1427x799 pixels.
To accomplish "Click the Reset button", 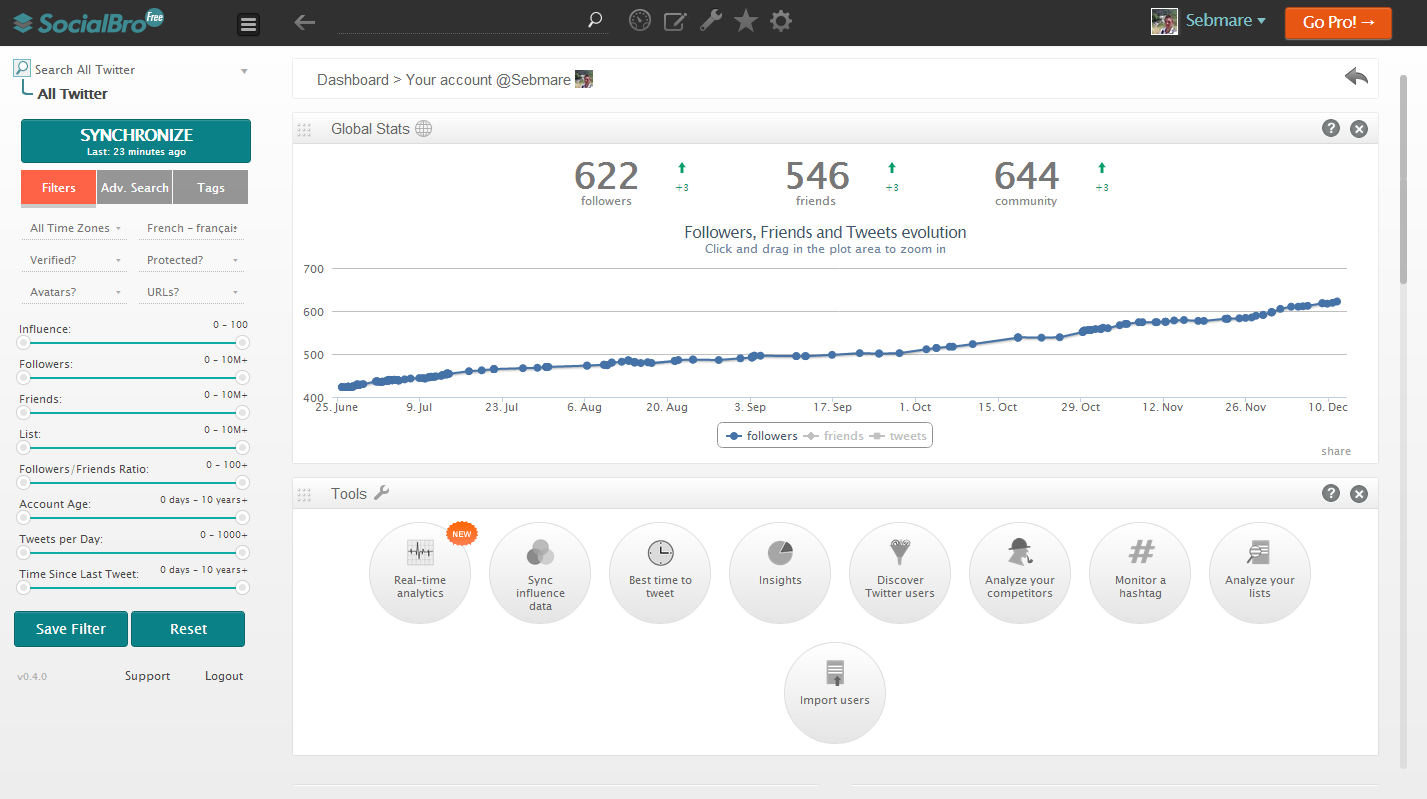I will [188, 629].
